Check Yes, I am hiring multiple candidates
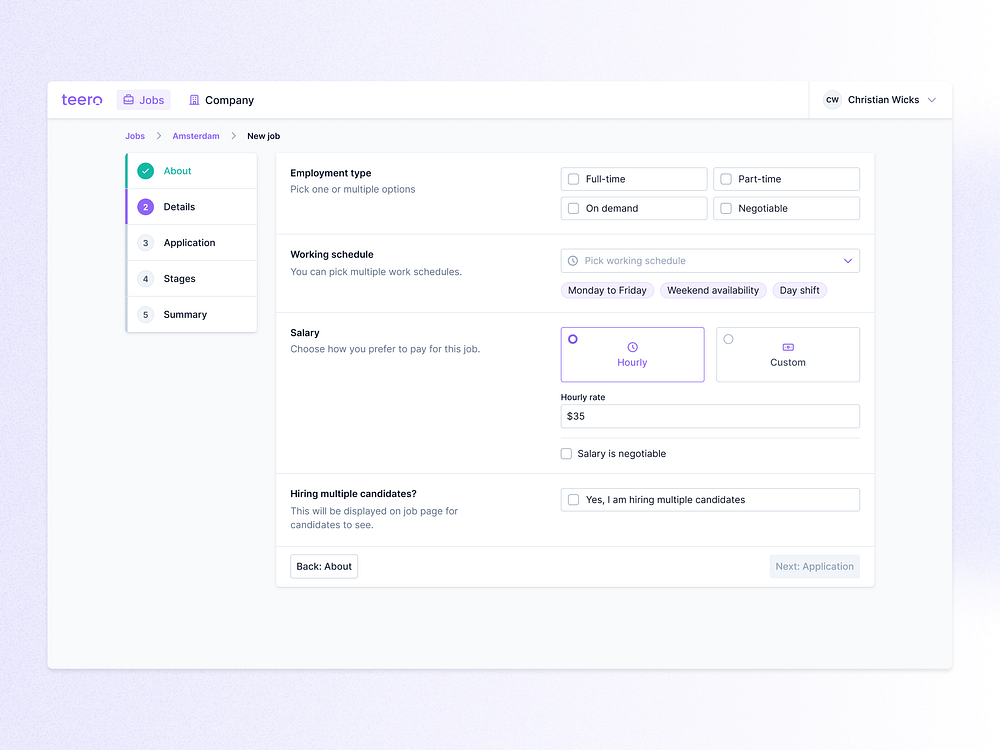This screenshot has height=750, width=1000. pos(573,499)
